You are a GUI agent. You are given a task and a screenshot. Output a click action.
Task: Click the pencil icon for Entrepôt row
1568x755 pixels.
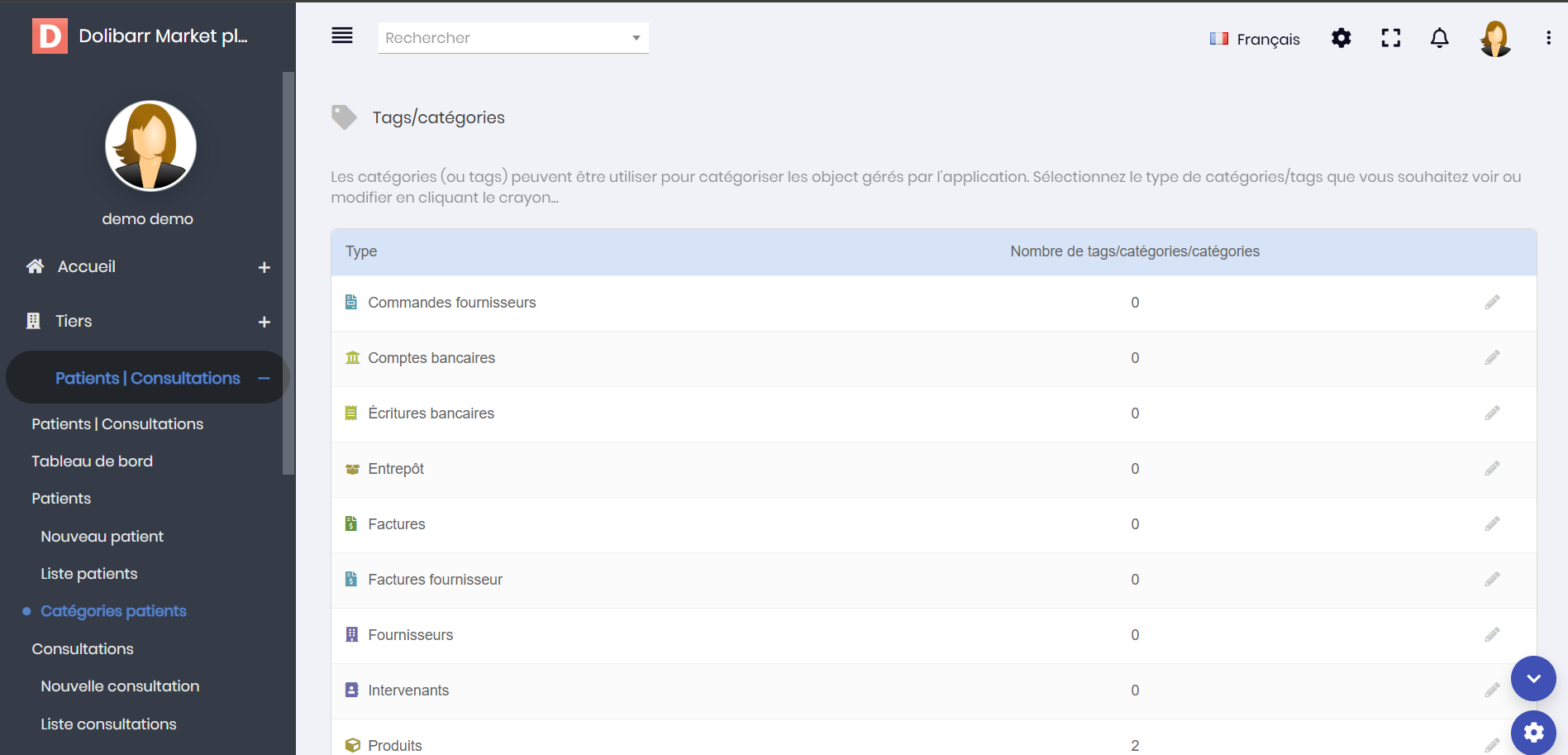click(1492, 468)
